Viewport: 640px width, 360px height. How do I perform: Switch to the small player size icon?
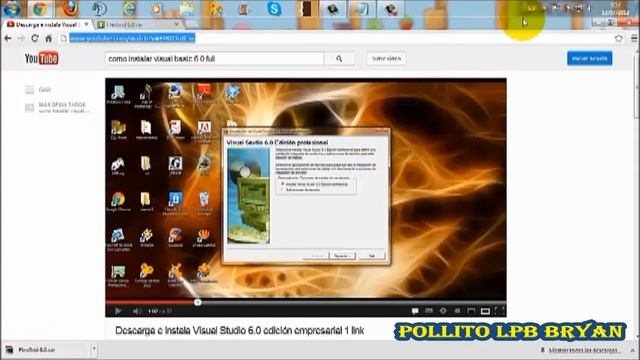pyautogui.click(x=471, y=311)
